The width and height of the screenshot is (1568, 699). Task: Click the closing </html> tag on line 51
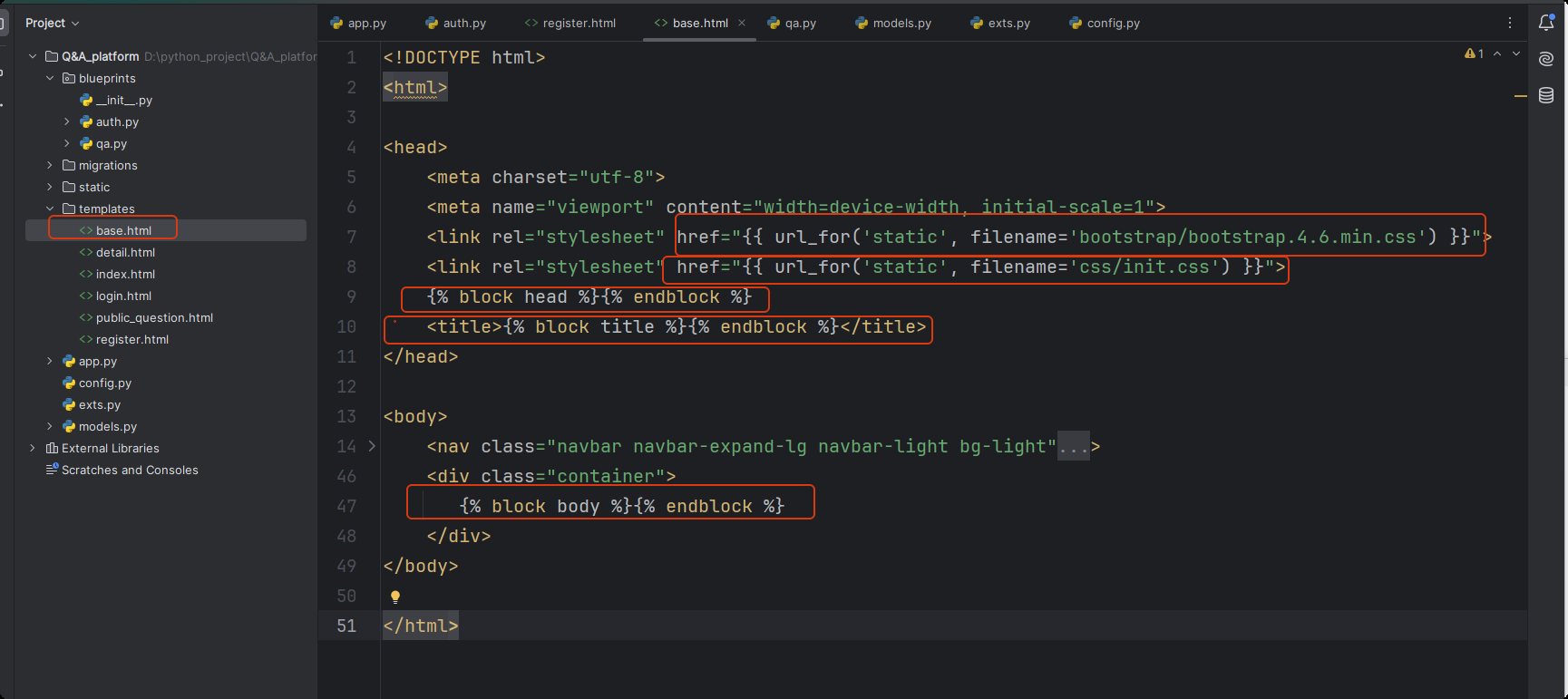(421, 626)
